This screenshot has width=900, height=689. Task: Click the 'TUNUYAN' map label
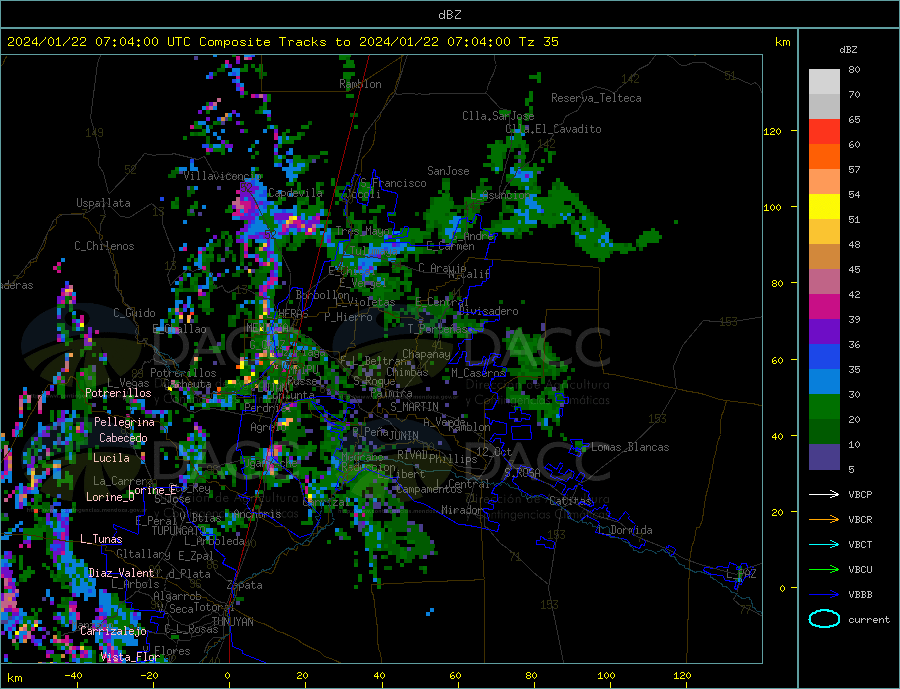pos(232,622)
